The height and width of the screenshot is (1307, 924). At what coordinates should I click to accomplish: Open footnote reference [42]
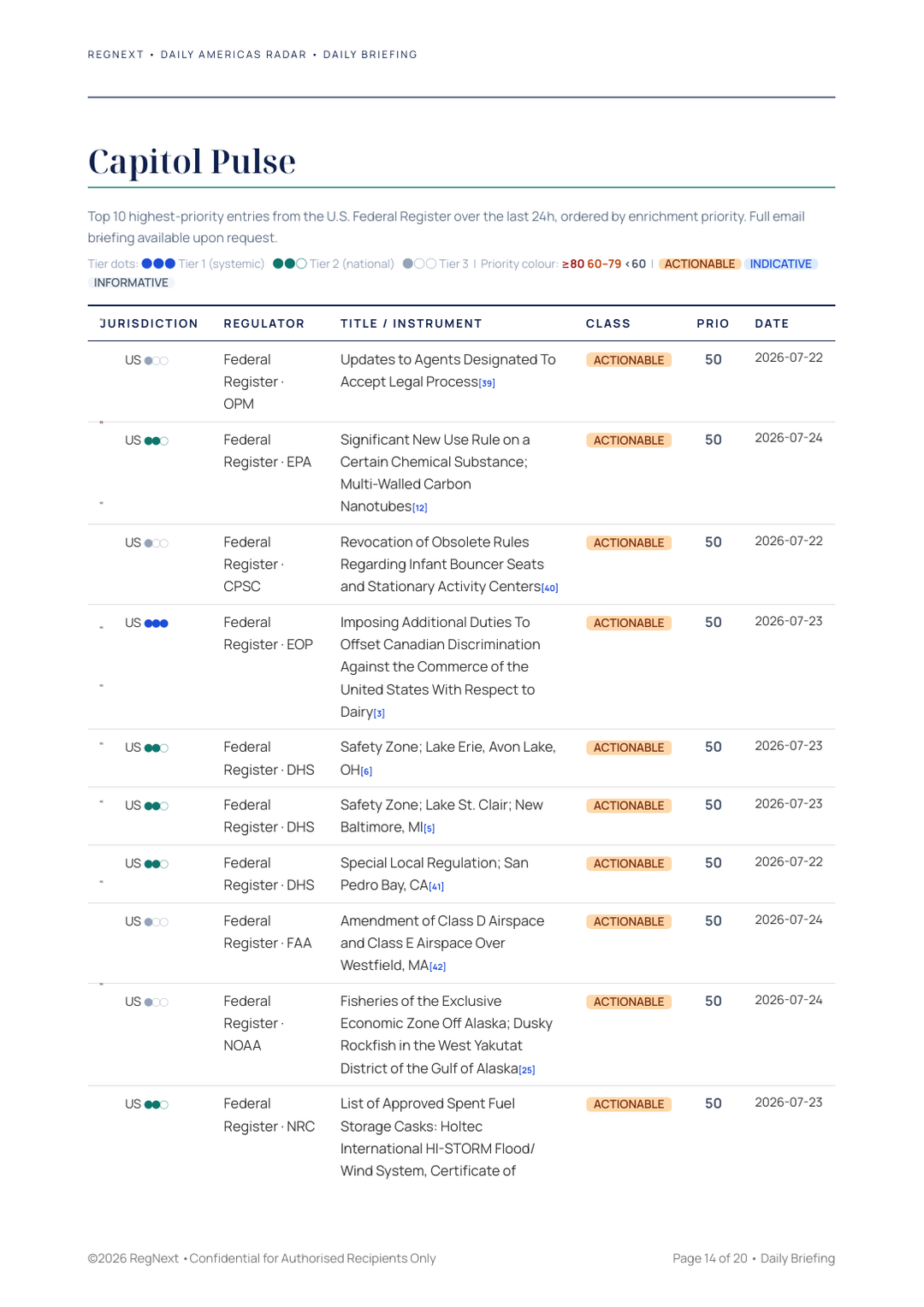(438, 967)
